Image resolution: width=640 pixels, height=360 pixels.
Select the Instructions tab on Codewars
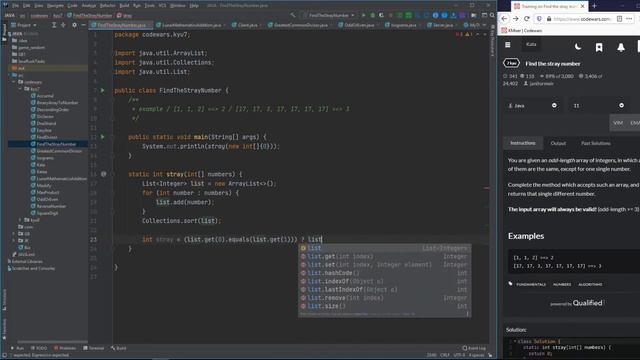pyautogui.click(x=523, y=143)
